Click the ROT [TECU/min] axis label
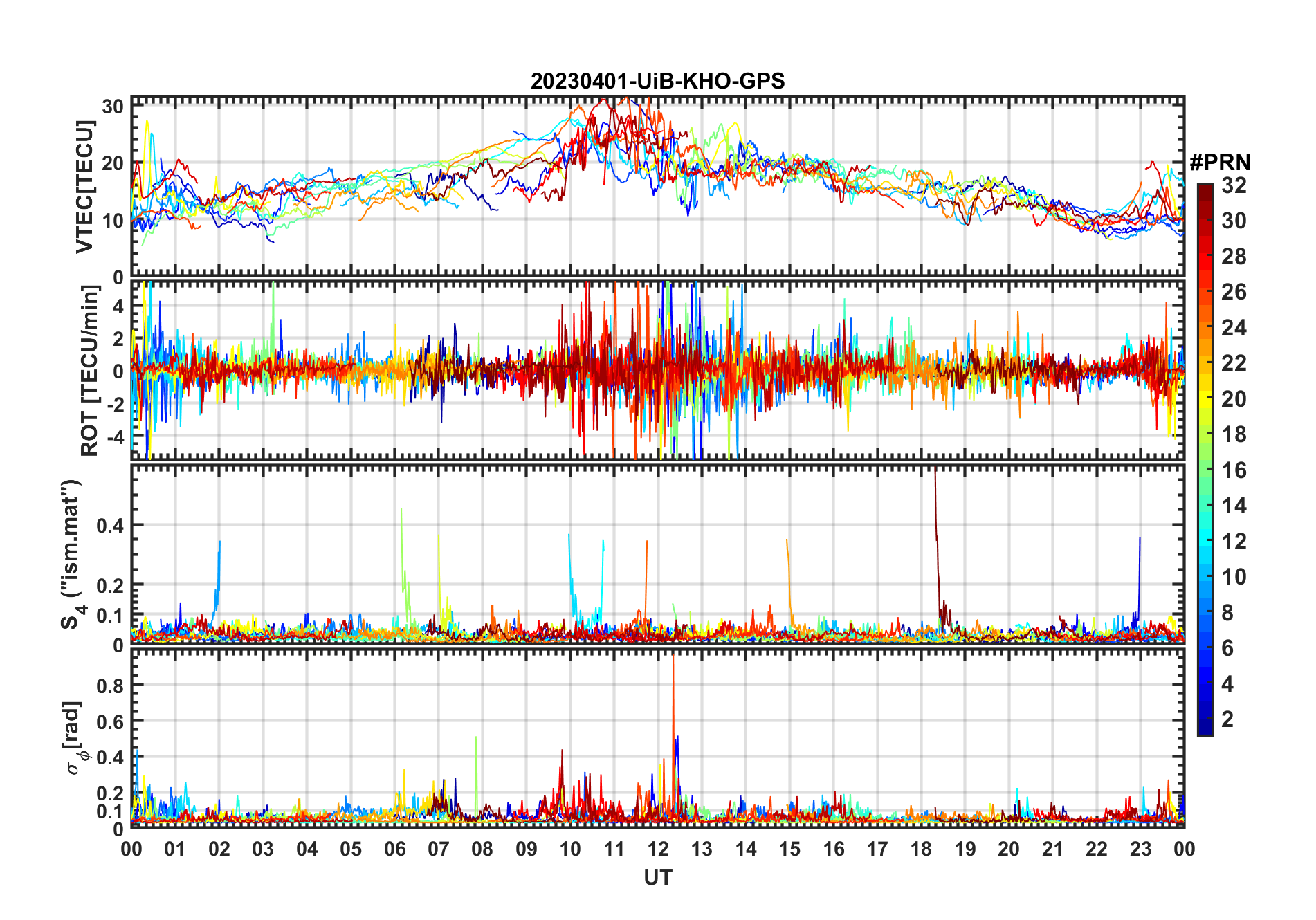Image resolution: width=1316 pixels, height=920 pixels. tap(91, 370)
